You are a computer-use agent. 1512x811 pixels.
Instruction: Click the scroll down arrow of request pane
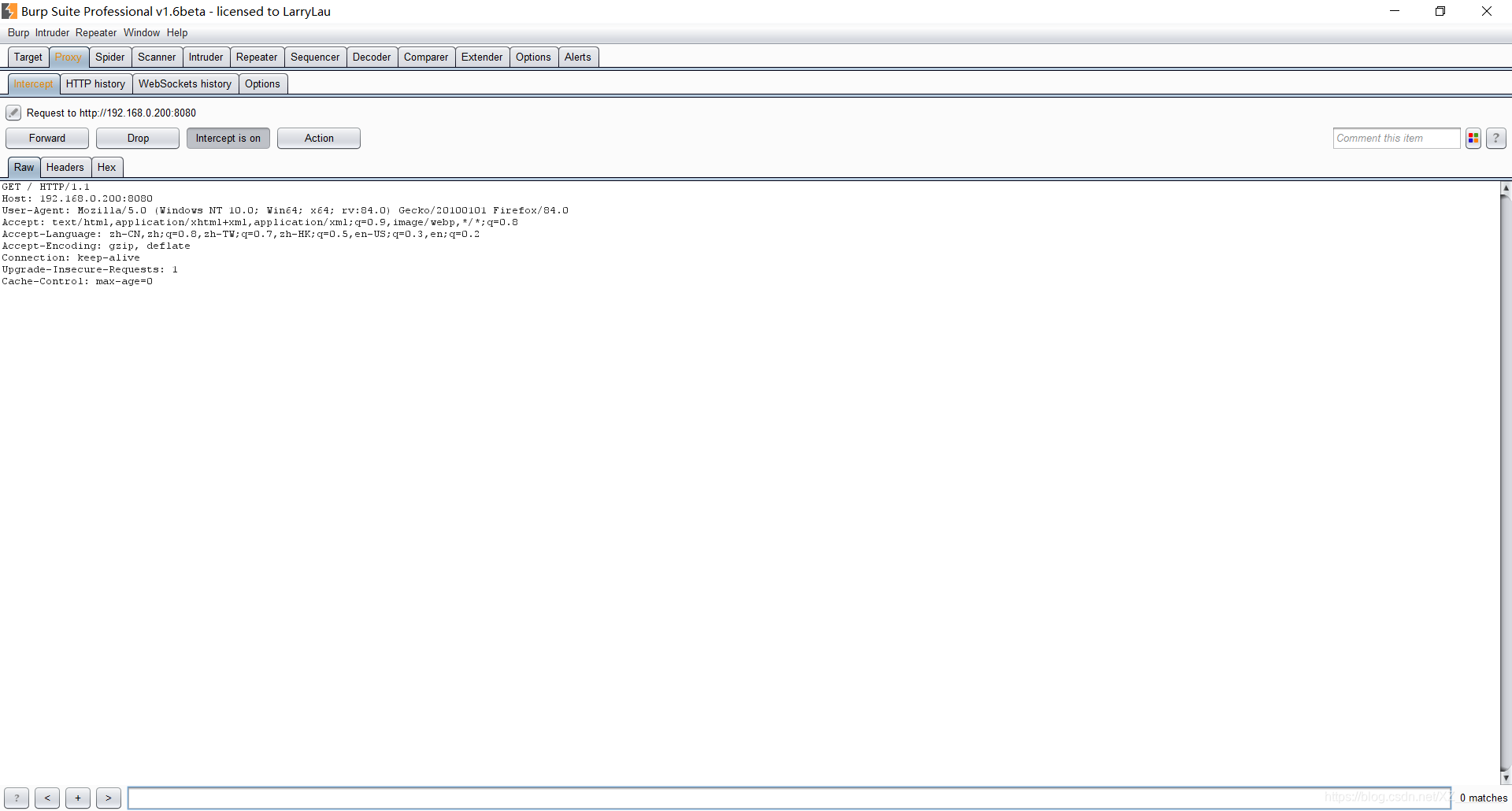click(x=1506, y=778)
